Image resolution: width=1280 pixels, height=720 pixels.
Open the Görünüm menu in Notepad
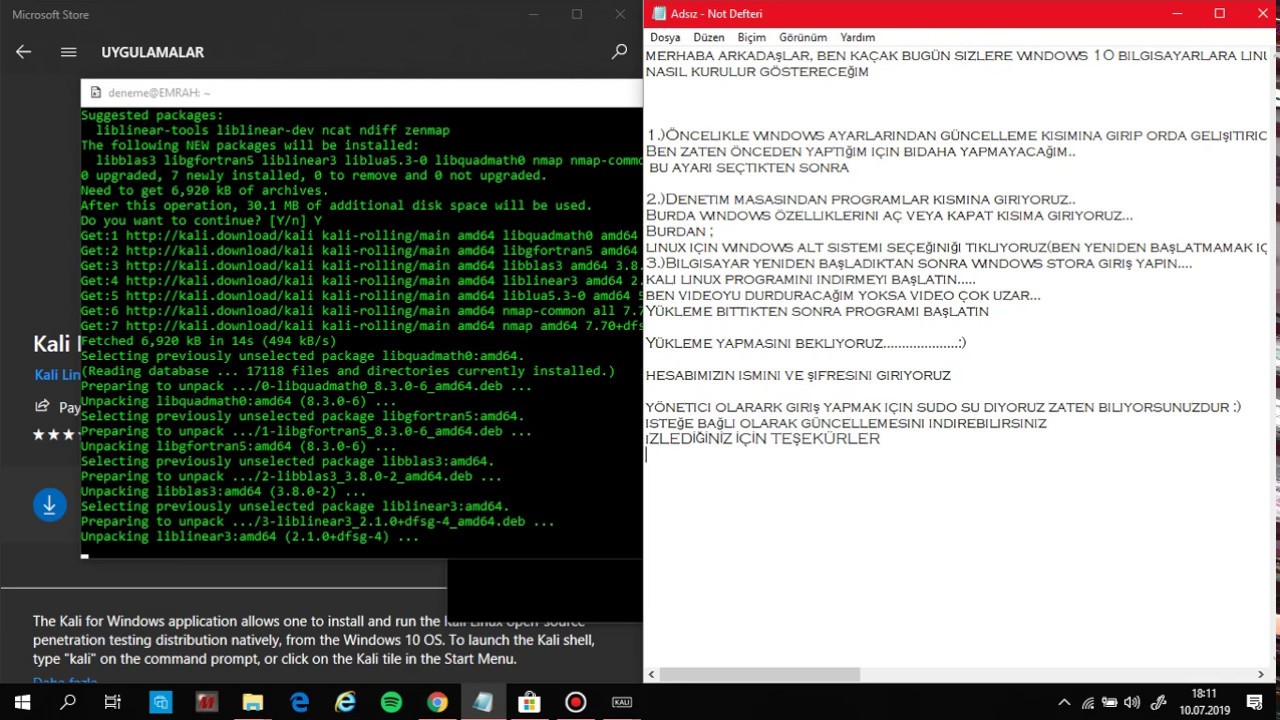click(x=802, y=37)
